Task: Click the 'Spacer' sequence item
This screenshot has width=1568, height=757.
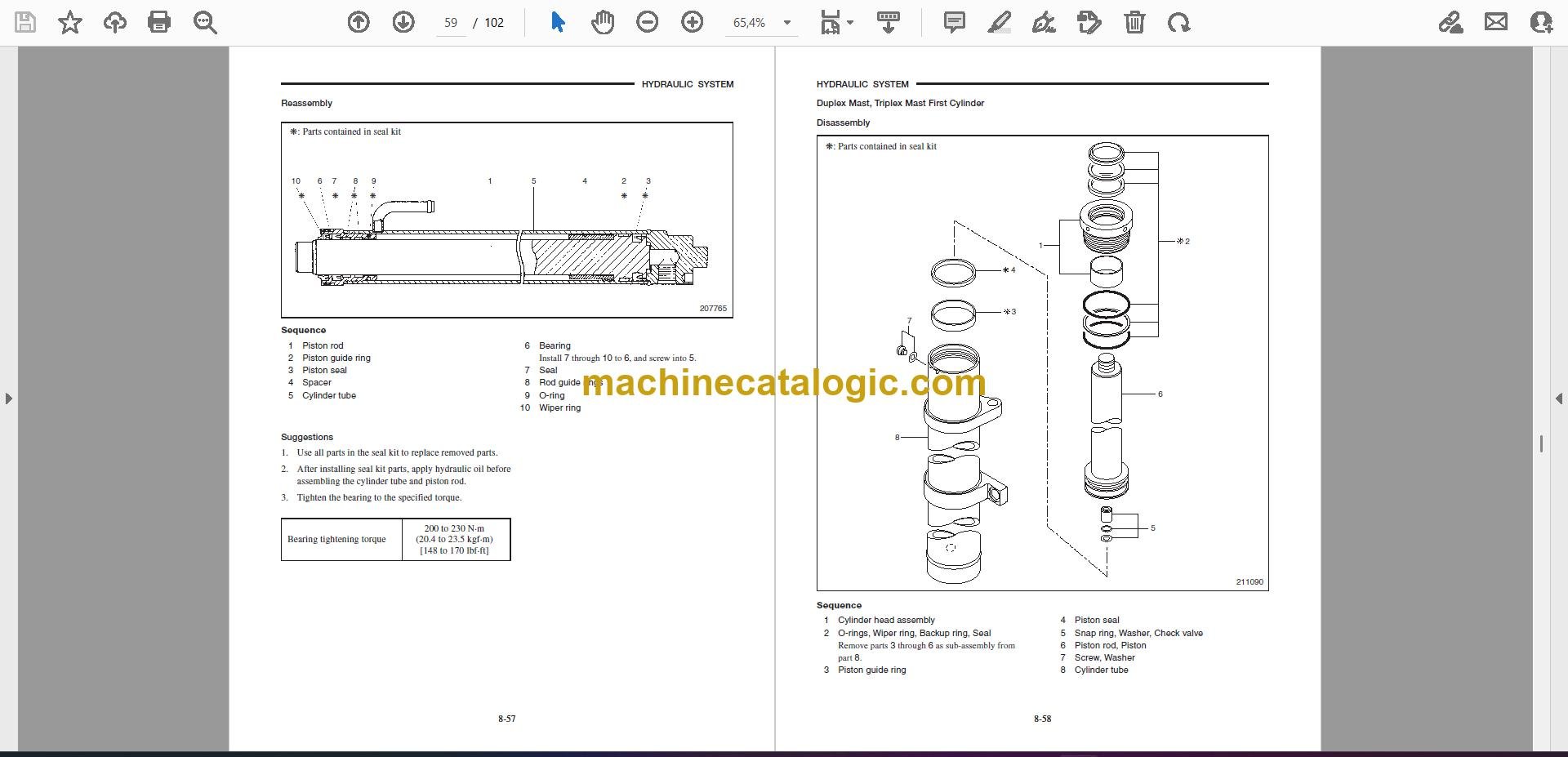Action: tap(317, 382)
